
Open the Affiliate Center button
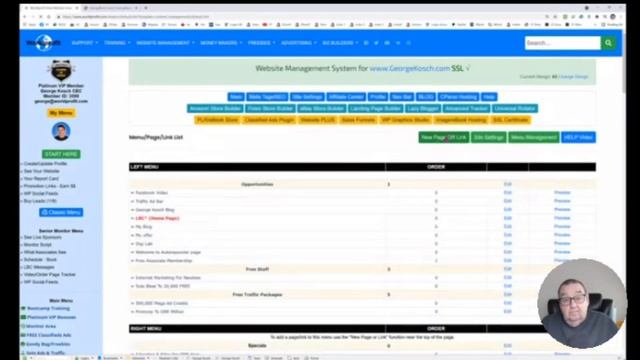tap(346, 97)
